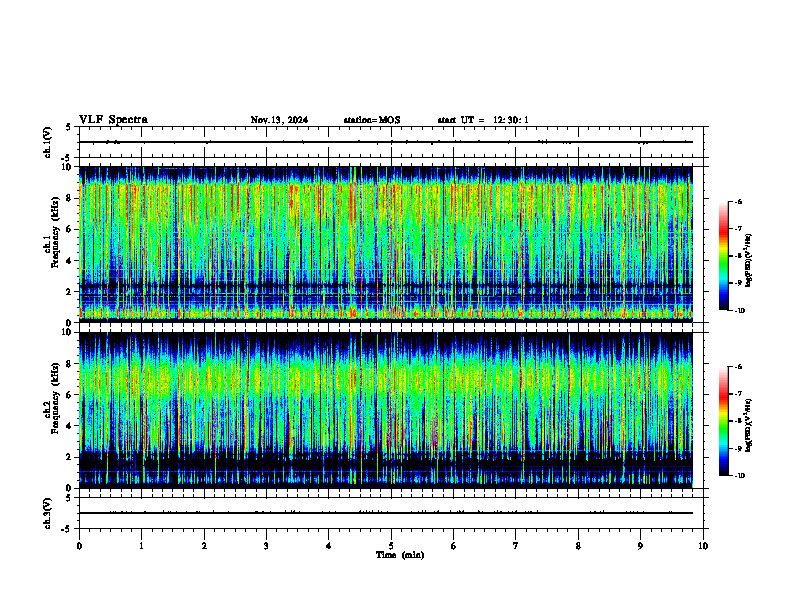This screenshot has width=792, height=612.
Task: Click the ch.3 voltage waveform trace
Action: 386,513
